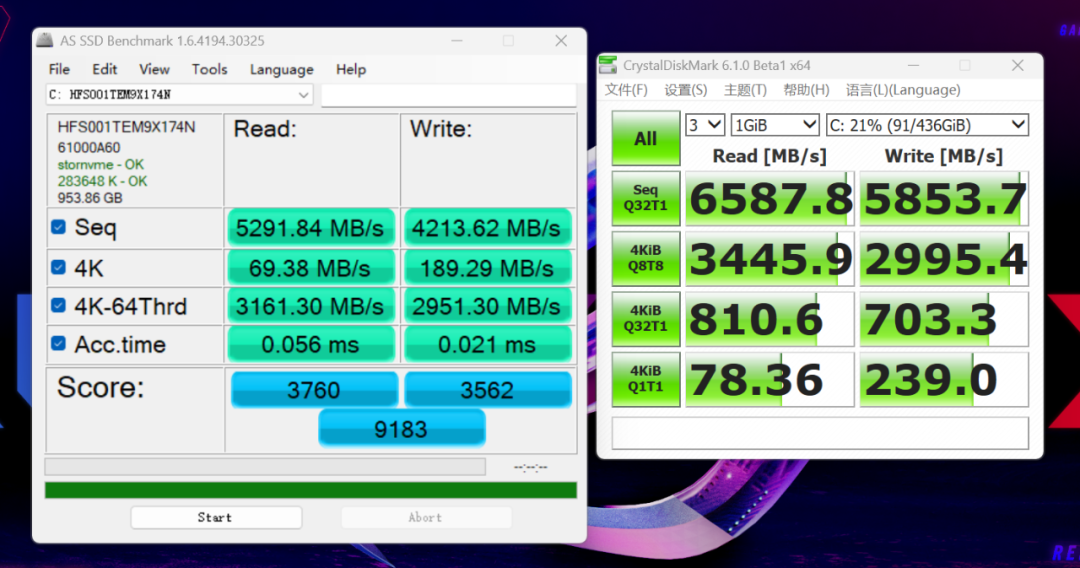This screenshot has height=568, width=1080.
Task: Close the AS SSD Benchmark window
Action: pos(561,41)
